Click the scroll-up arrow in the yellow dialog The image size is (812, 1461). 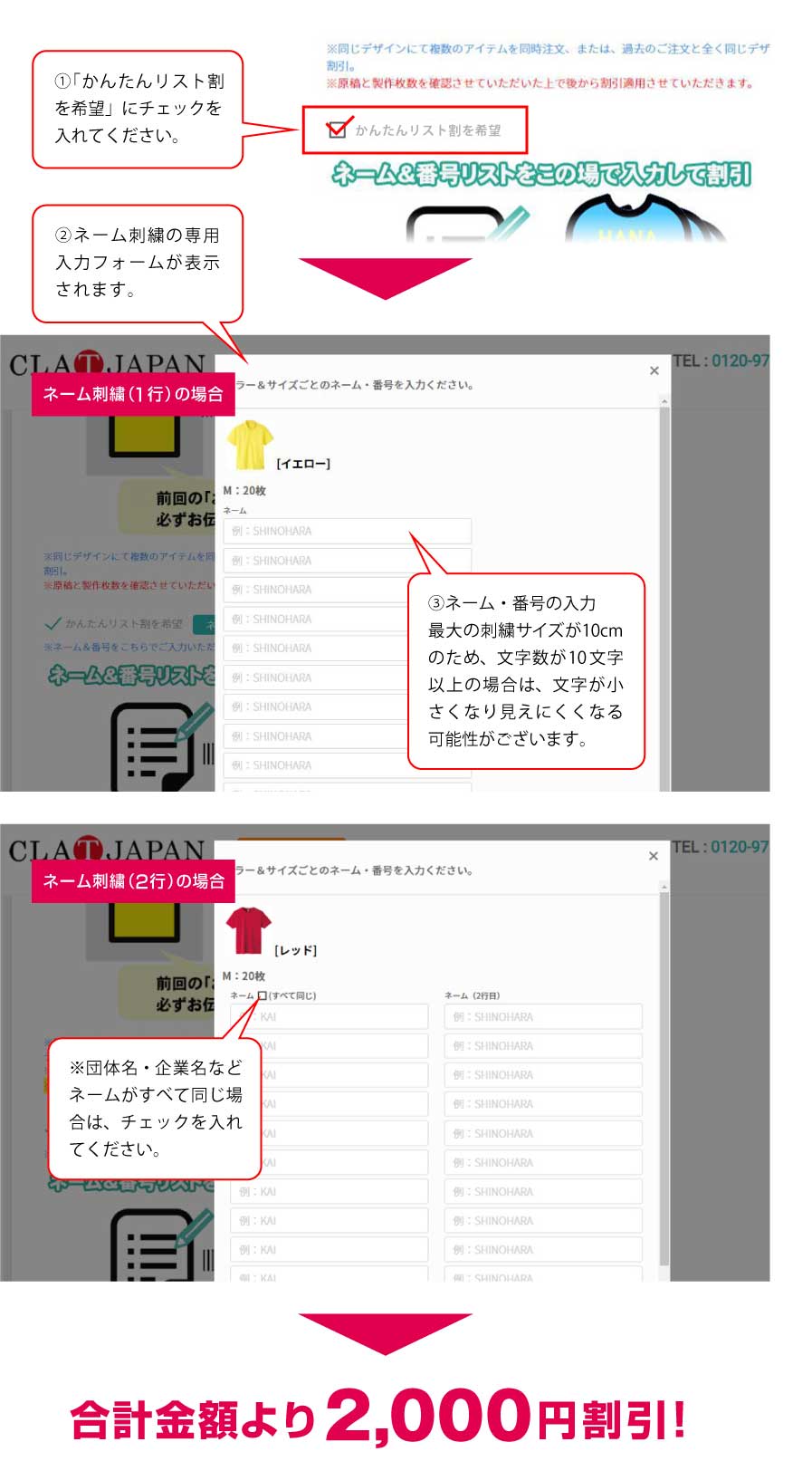(664, 401)
